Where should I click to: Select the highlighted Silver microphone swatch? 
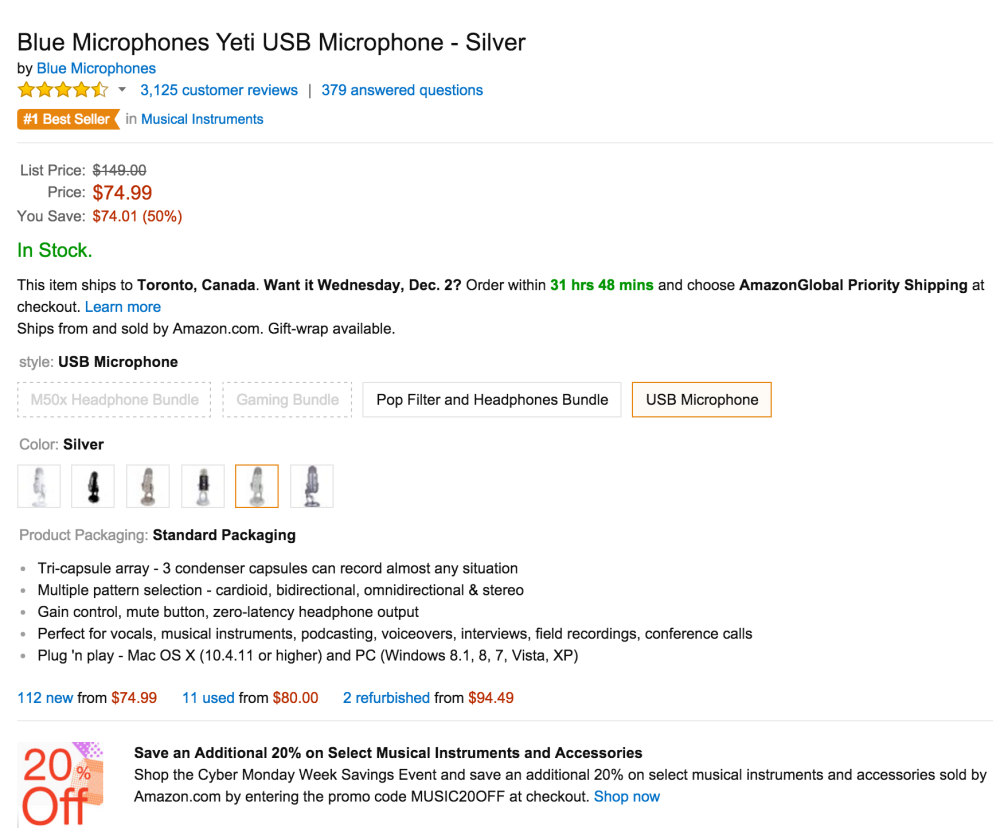click(x=257, y=486)
